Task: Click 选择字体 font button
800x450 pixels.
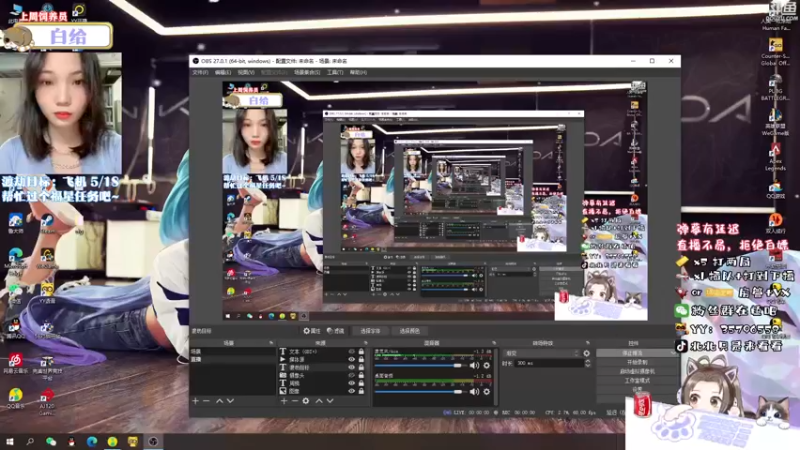Action: coord(370,331)
